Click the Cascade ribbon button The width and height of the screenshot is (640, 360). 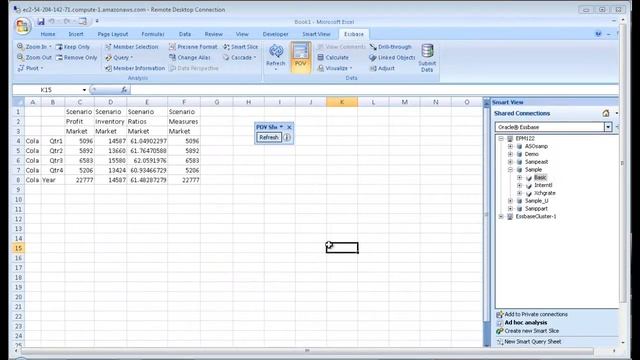click(240, 58)
